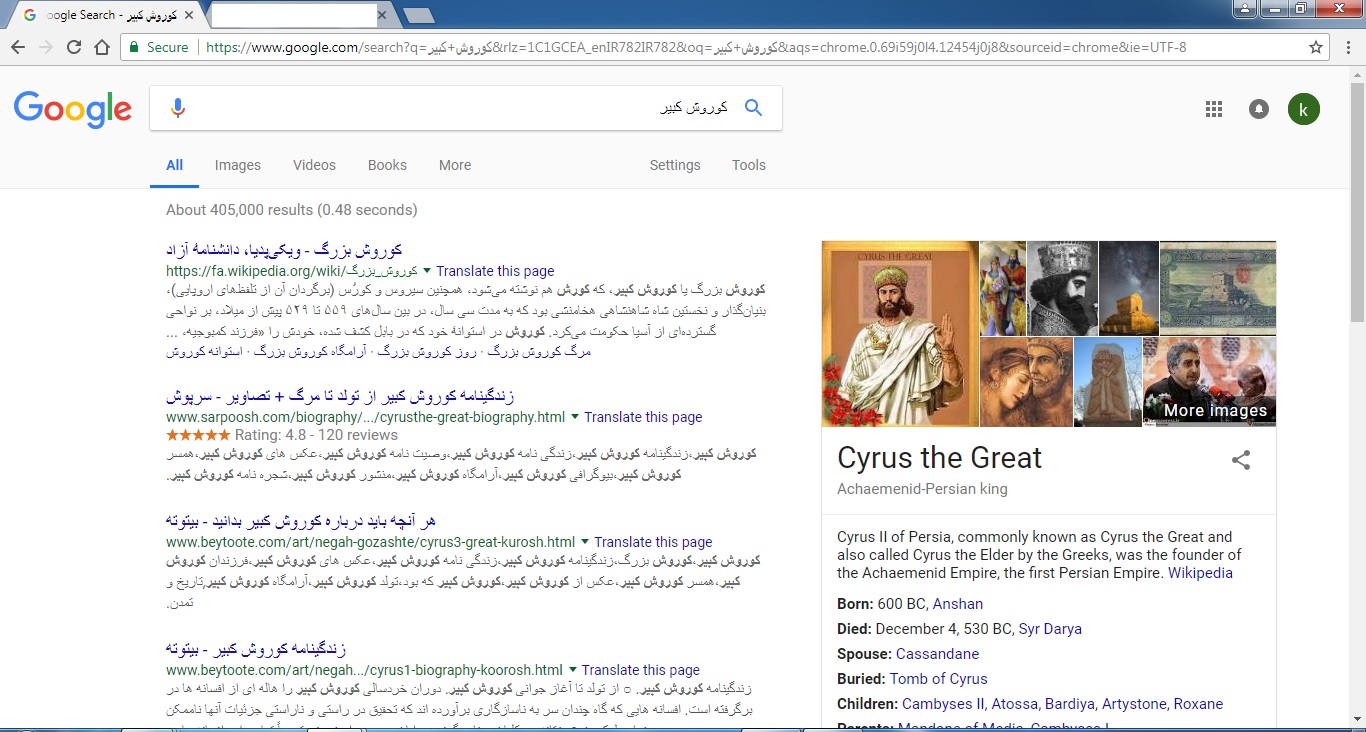
Task: Click the More images thumbnail
Action: click(1209, 382)
